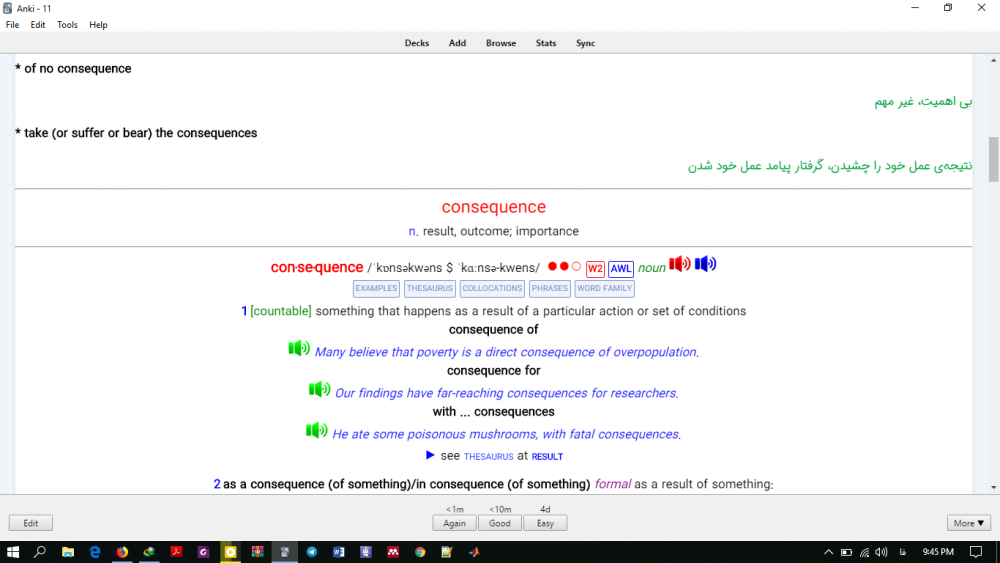This screenshot has height=563, width=1000.
Task: Open the File menu
Action: coord(13,25)
